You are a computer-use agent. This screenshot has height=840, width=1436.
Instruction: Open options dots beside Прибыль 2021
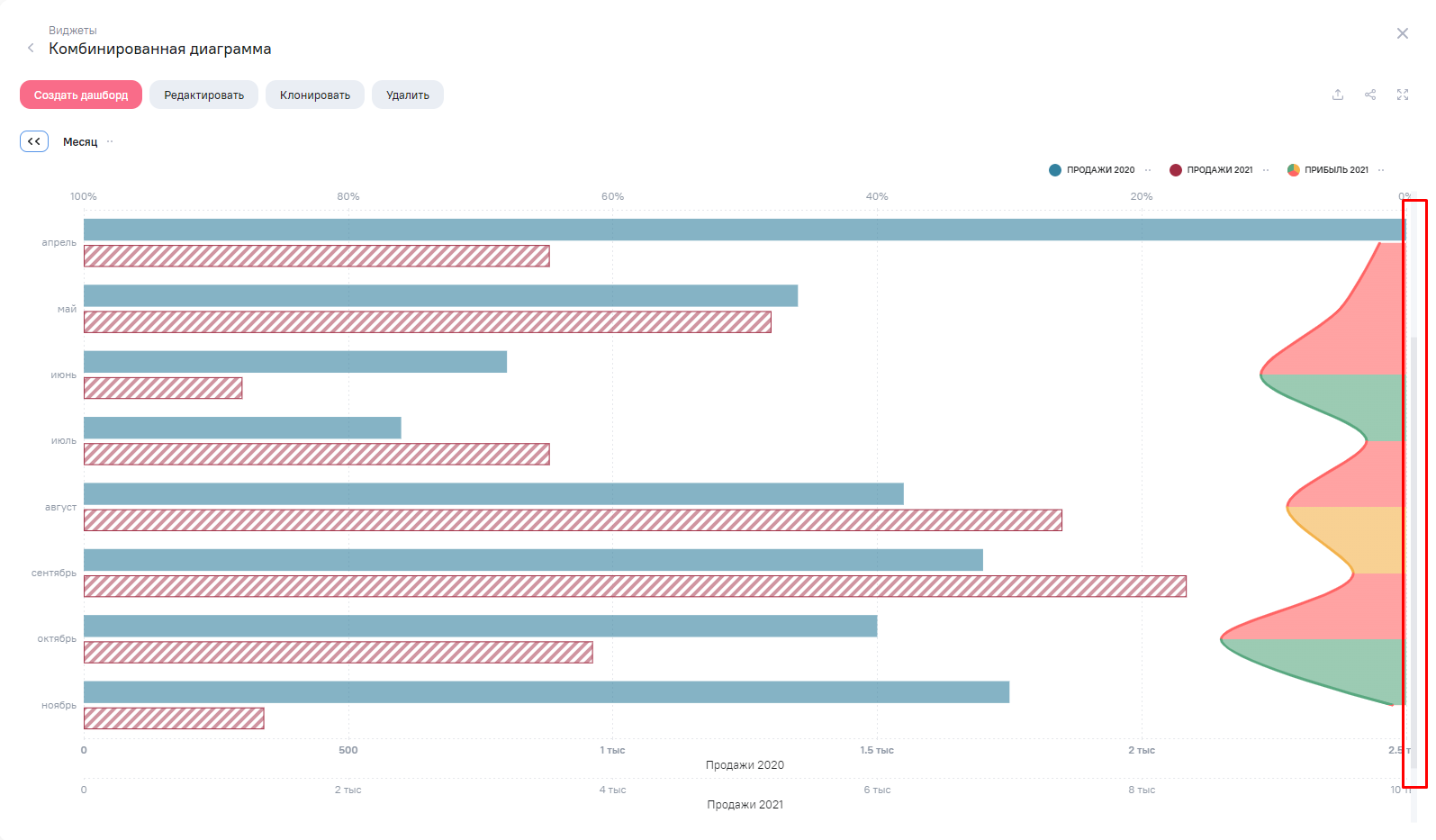1381,170
